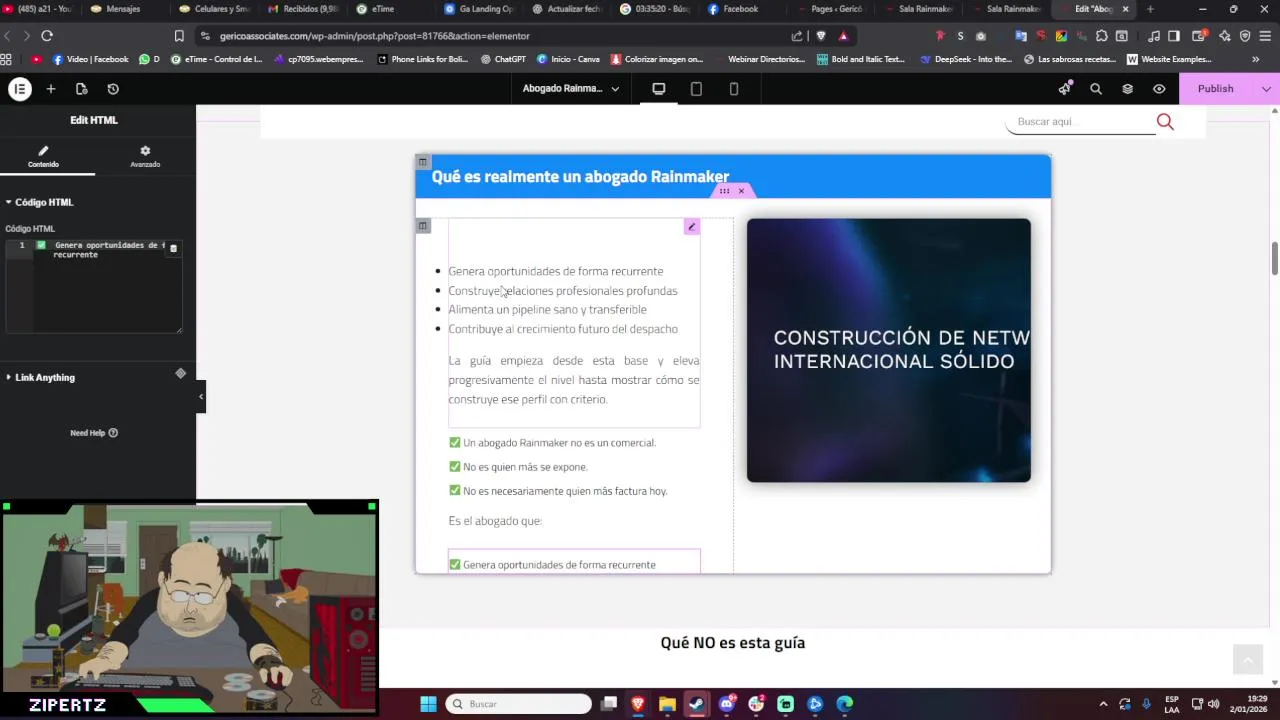Open the ChatGPT bookmark
This screenshot has width=1280, height=720.
(503, 59)
